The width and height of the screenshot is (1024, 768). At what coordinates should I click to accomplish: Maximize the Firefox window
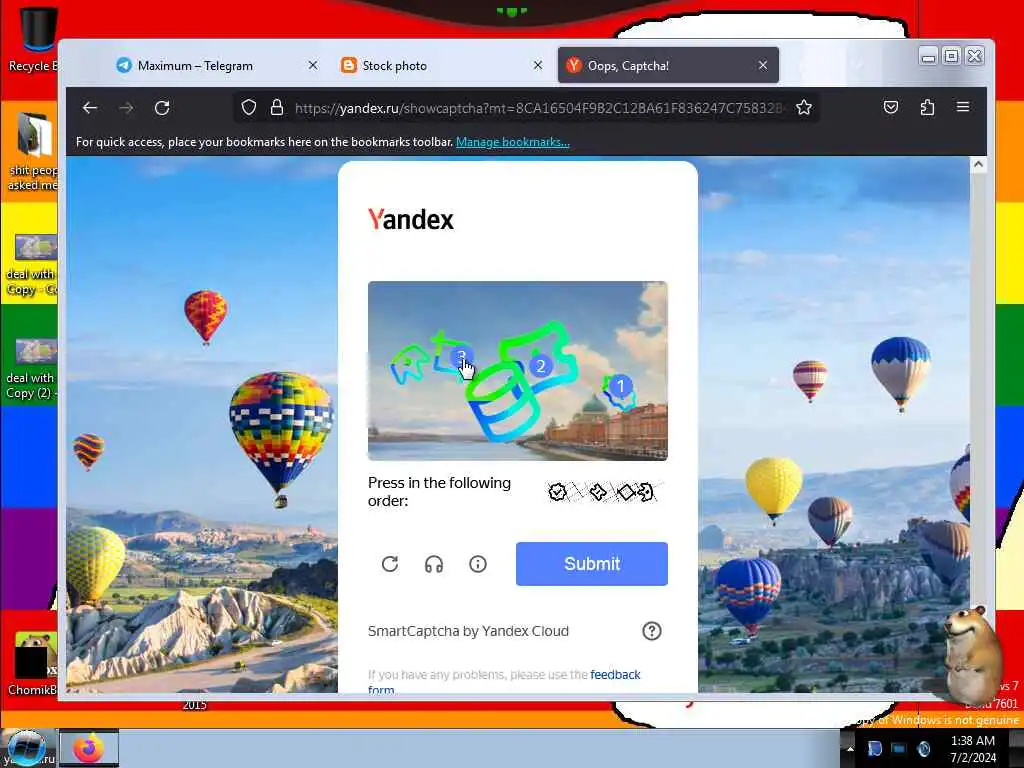point(952,57)
